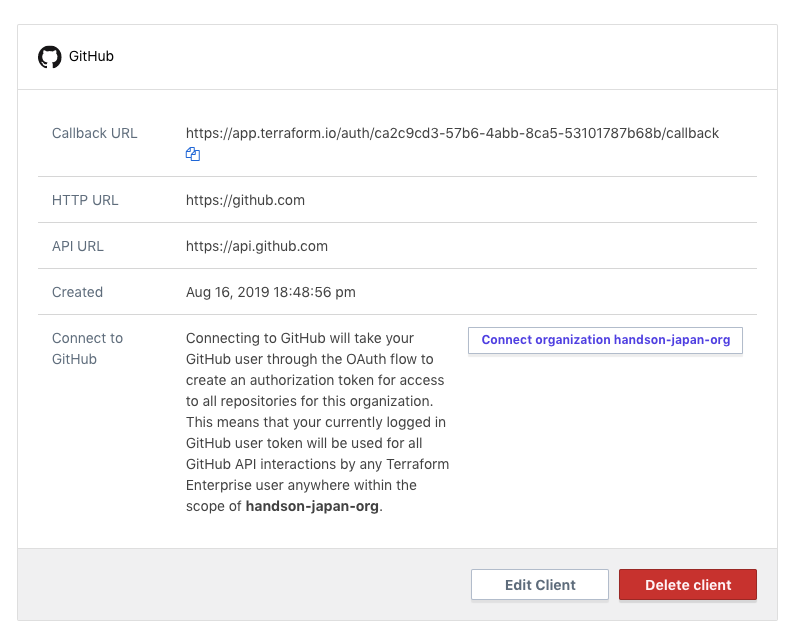Viewport: 797px width, 631px height.
Task: Click the Created row label
Action: [x=77, y=292]
